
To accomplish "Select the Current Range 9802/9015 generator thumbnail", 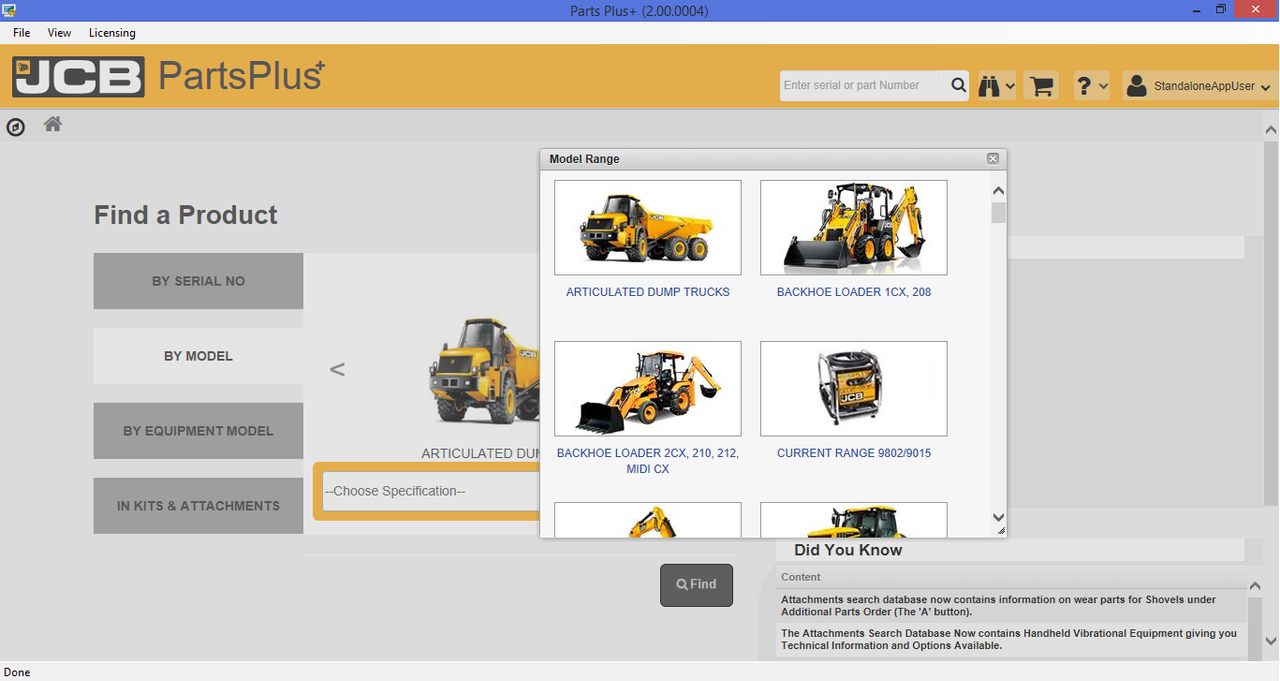I will coord(854,389).
